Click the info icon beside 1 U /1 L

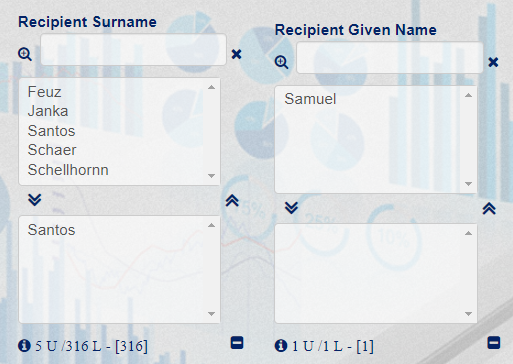(281, 346)
